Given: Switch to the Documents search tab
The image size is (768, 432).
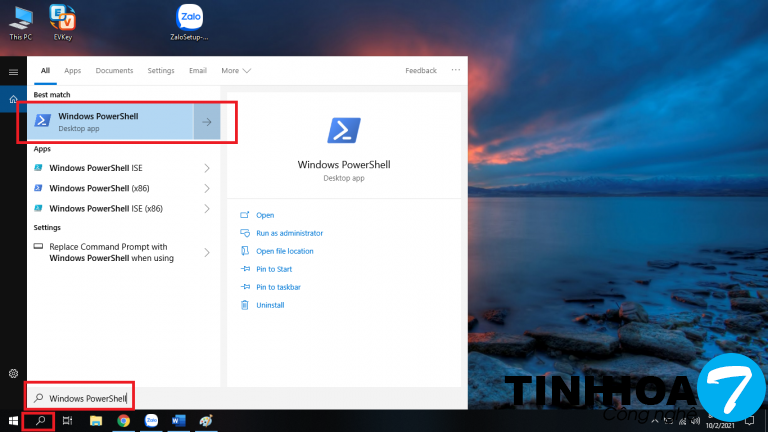Looking at the screenshot, I should point(114,71).
